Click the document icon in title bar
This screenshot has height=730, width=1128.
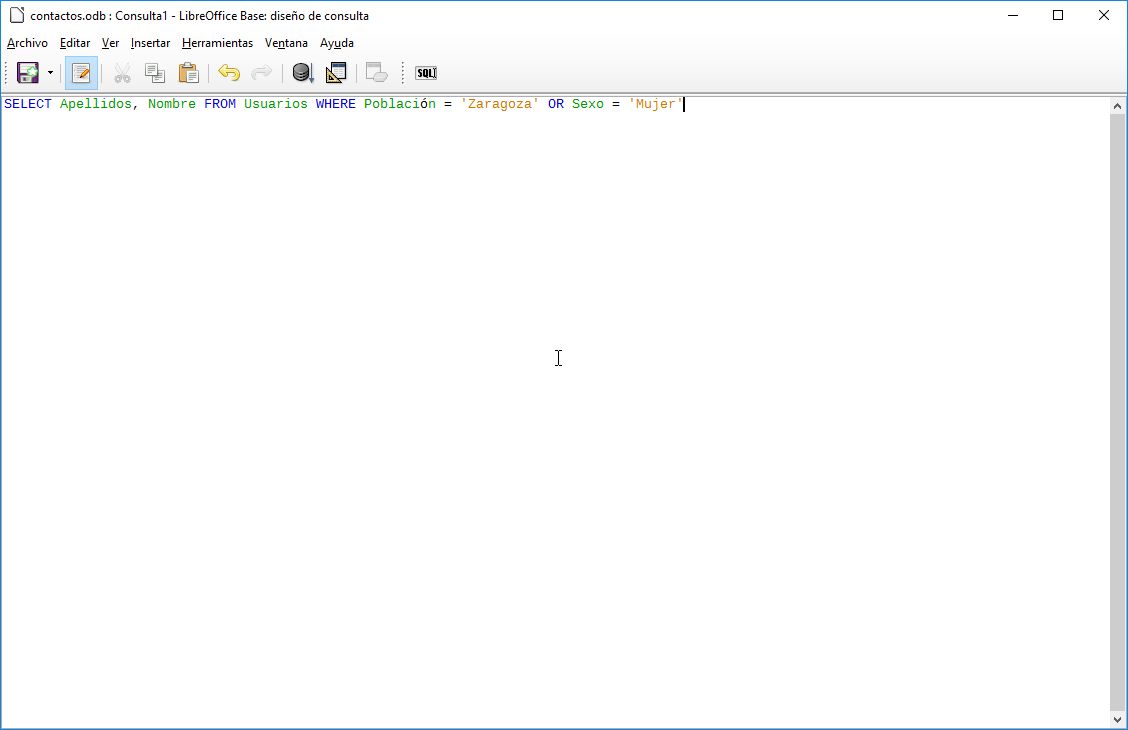pos(17,15)
